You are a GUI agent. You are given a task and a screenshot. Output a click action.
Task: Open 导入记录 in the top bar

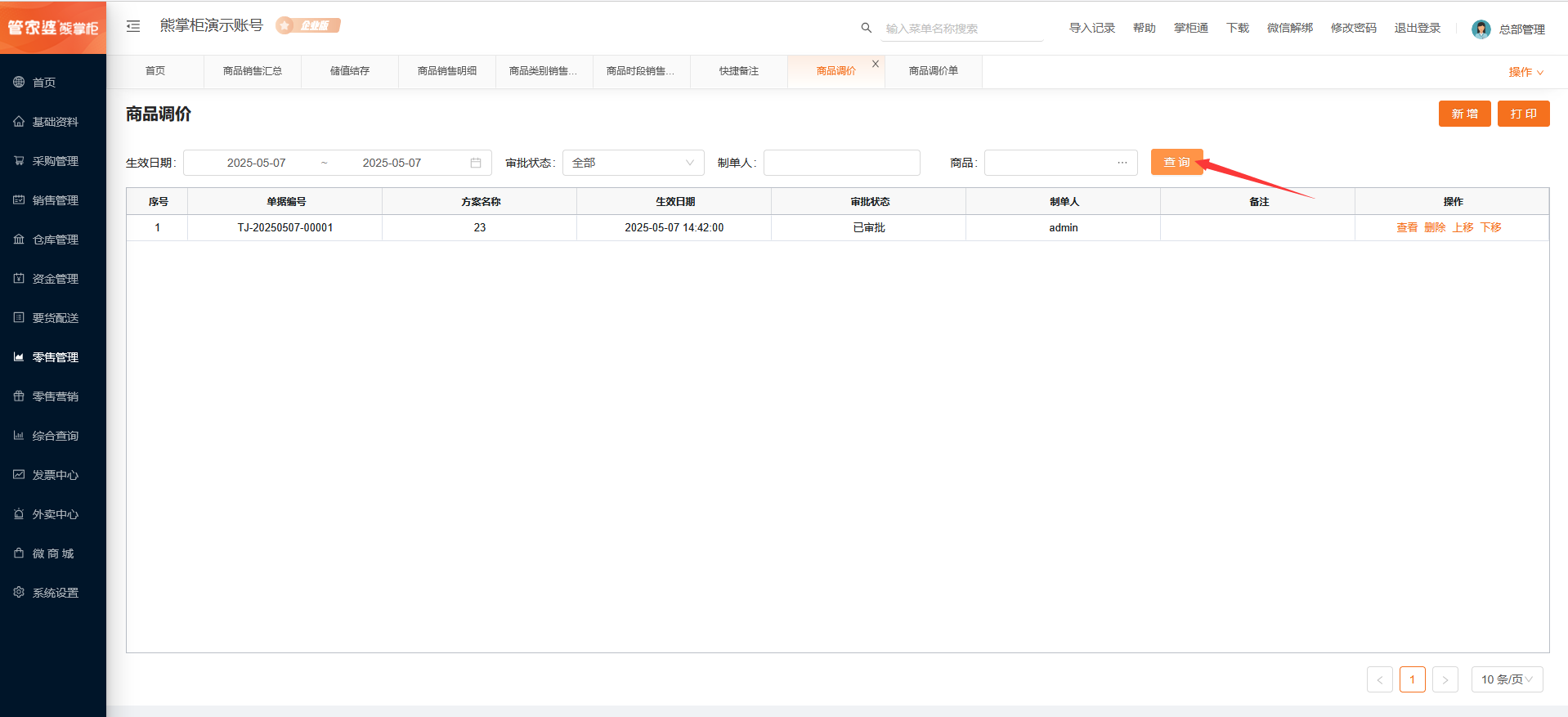pyautogui.click(x=1092, y=28)
